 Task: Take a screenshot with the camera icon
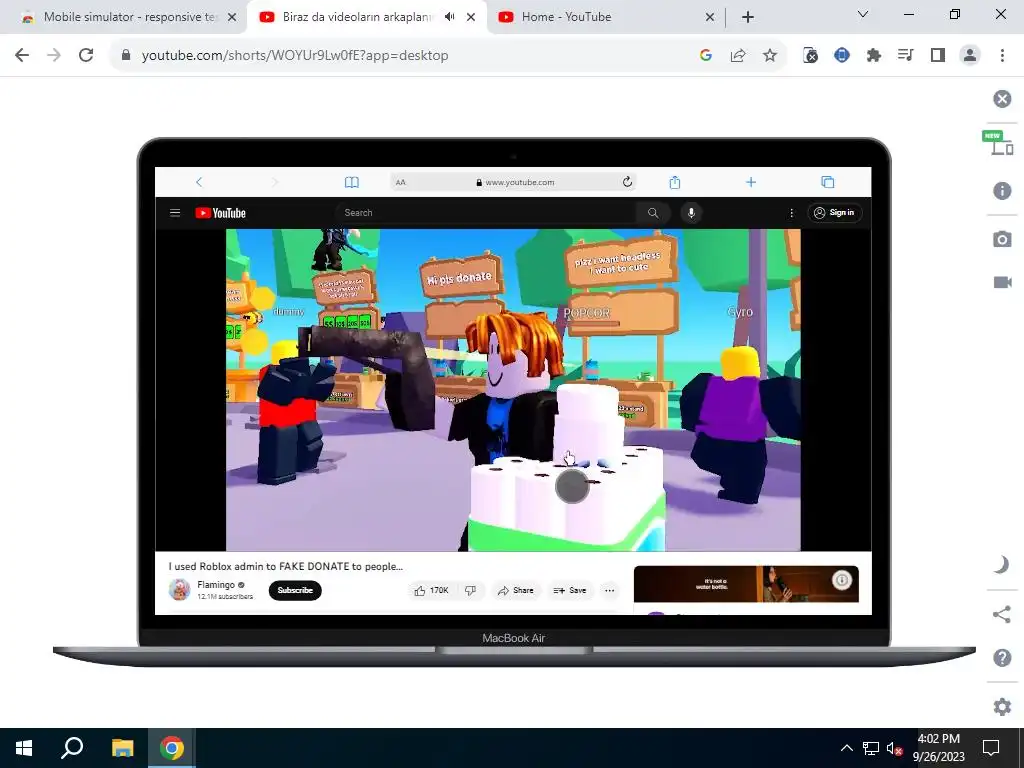click(1002, 239)
